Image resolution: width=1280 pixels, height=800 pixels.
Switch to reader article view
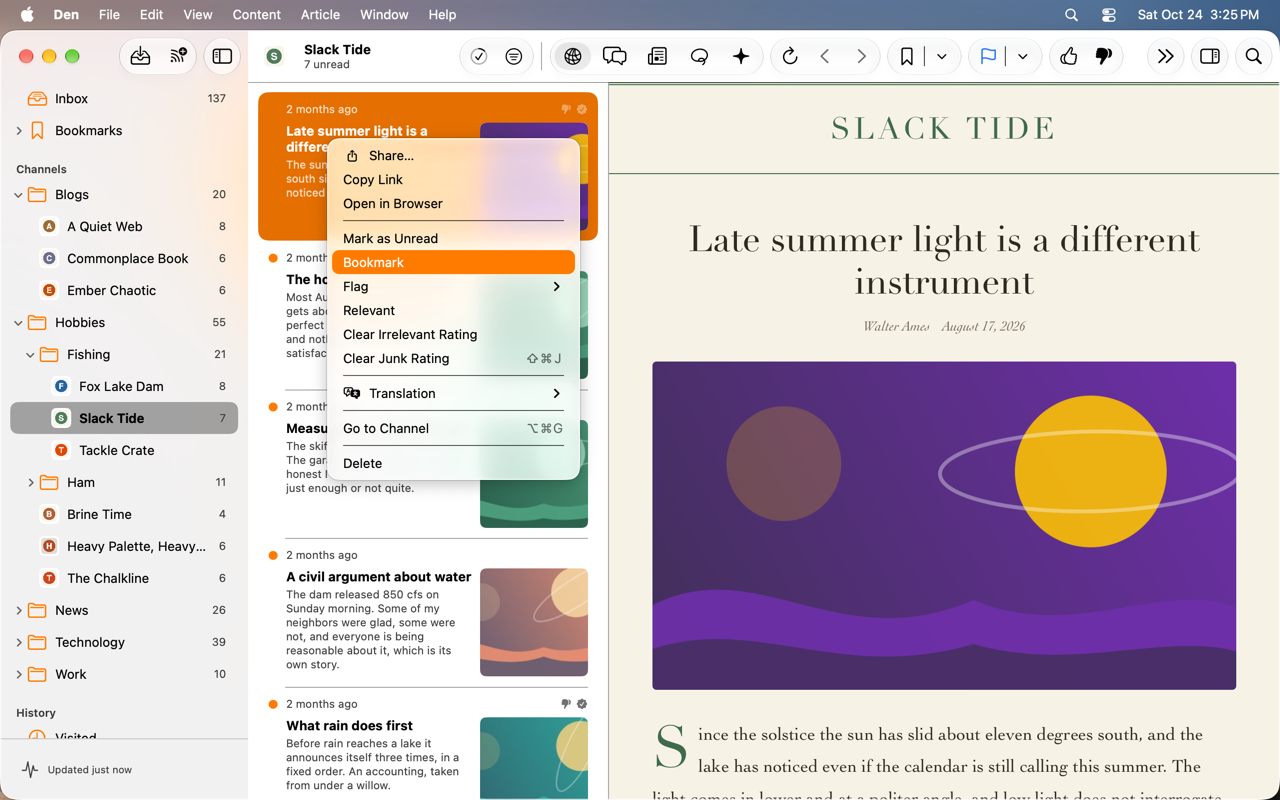click(x=657, y=57)
